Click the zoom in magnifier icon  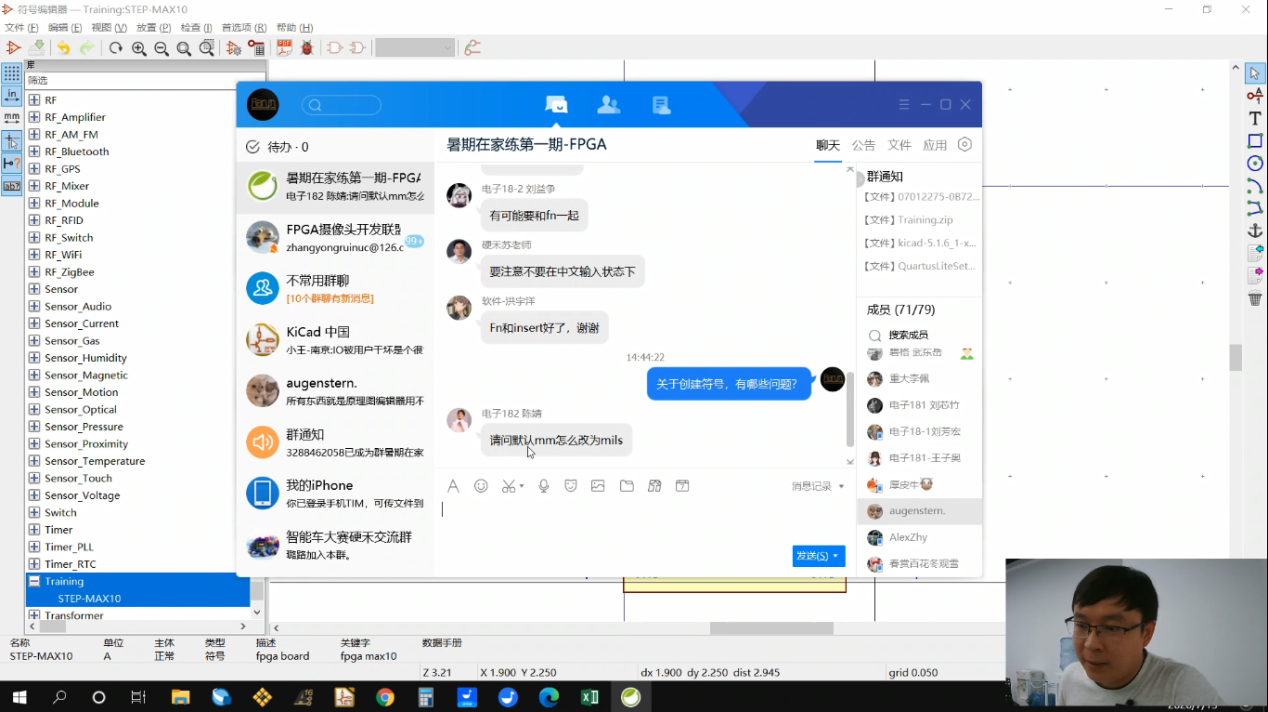[x=139, y=48]
